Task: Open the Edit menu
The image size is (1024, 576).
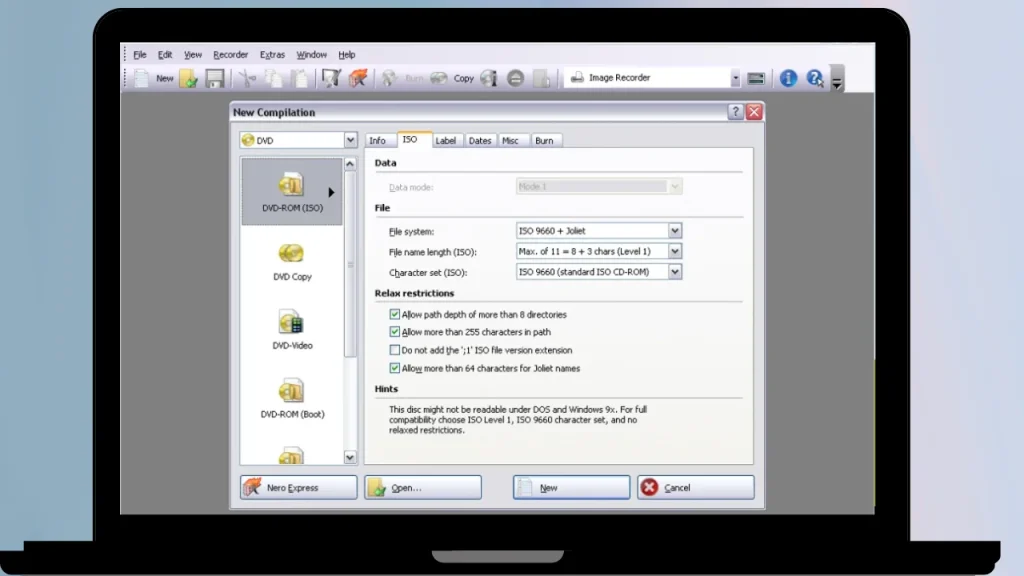Action: coord(165,55)
